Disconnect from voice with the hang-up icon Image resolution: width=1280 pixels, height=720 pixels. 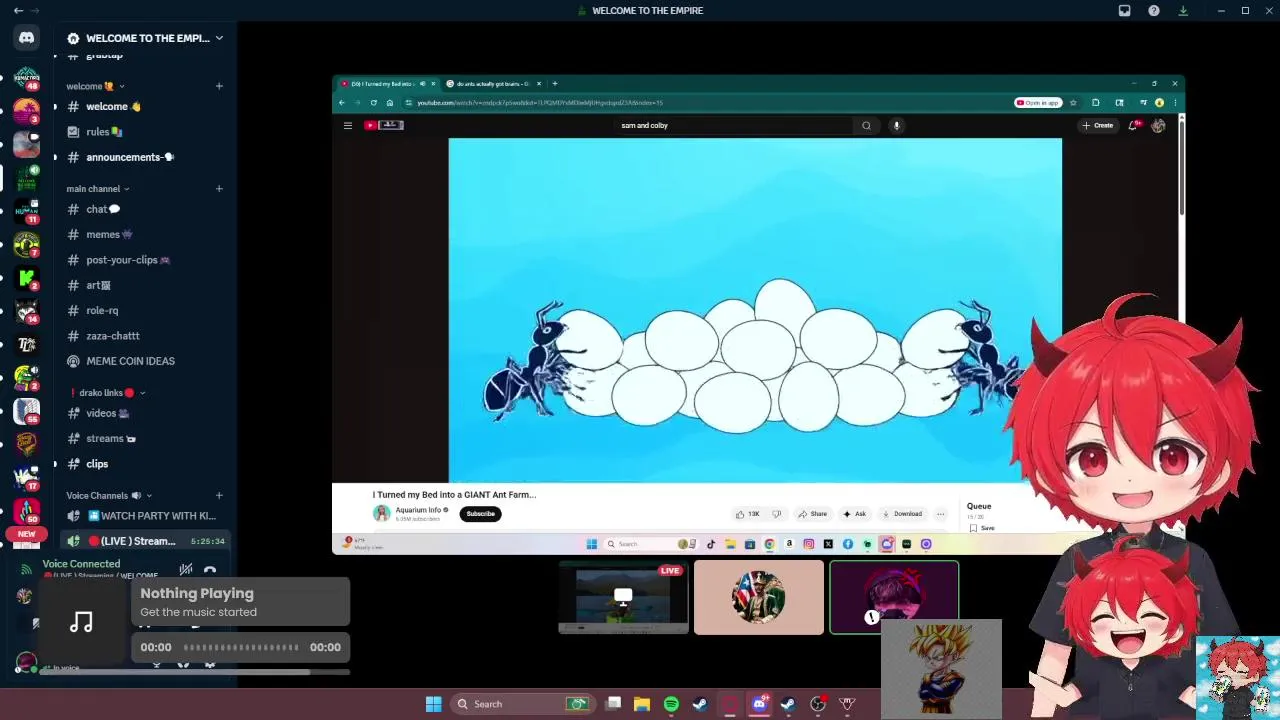tap(210, 570)
